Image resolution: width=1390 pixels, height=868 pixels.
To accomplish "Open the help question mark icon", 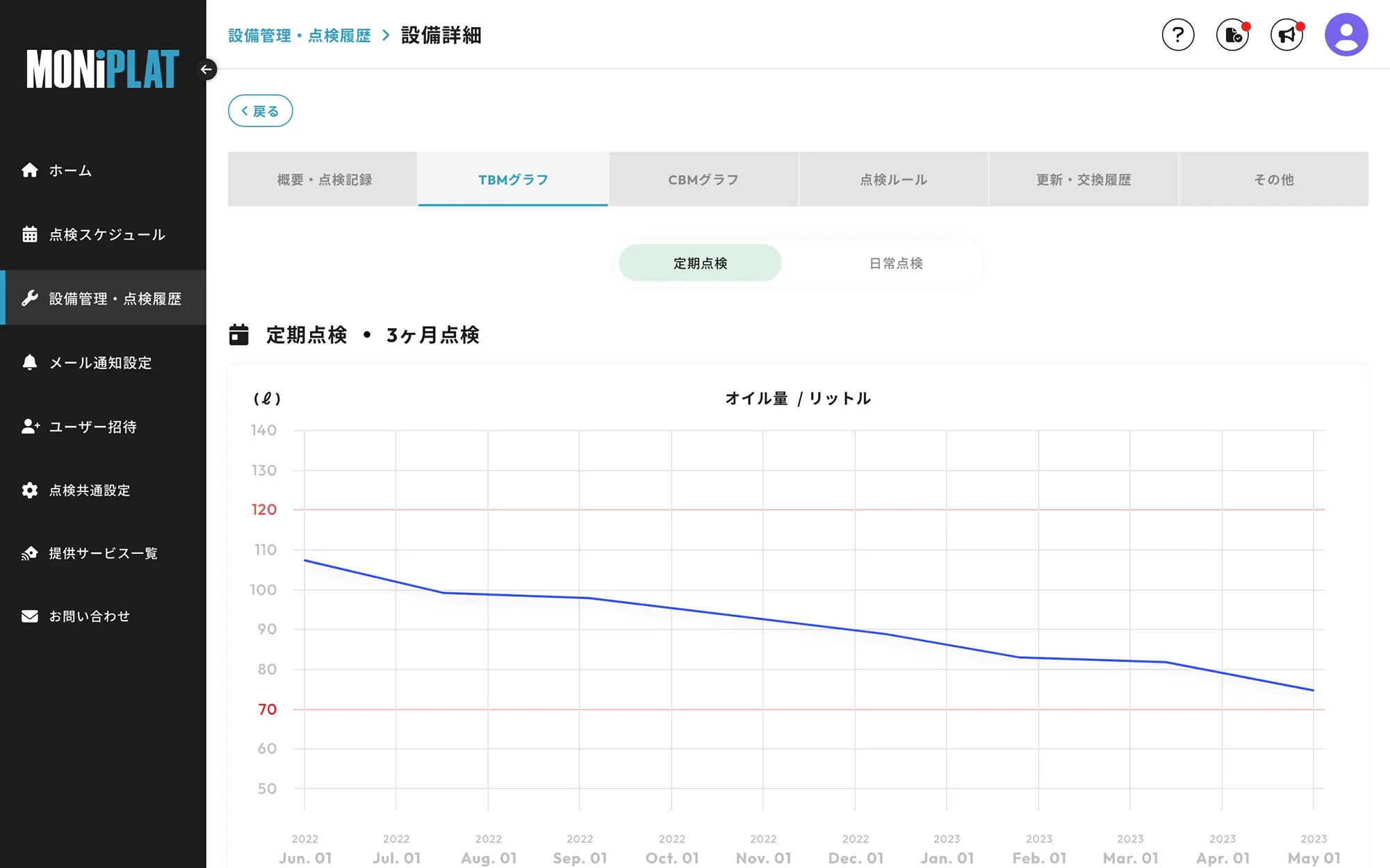I will click(1178, 34).
